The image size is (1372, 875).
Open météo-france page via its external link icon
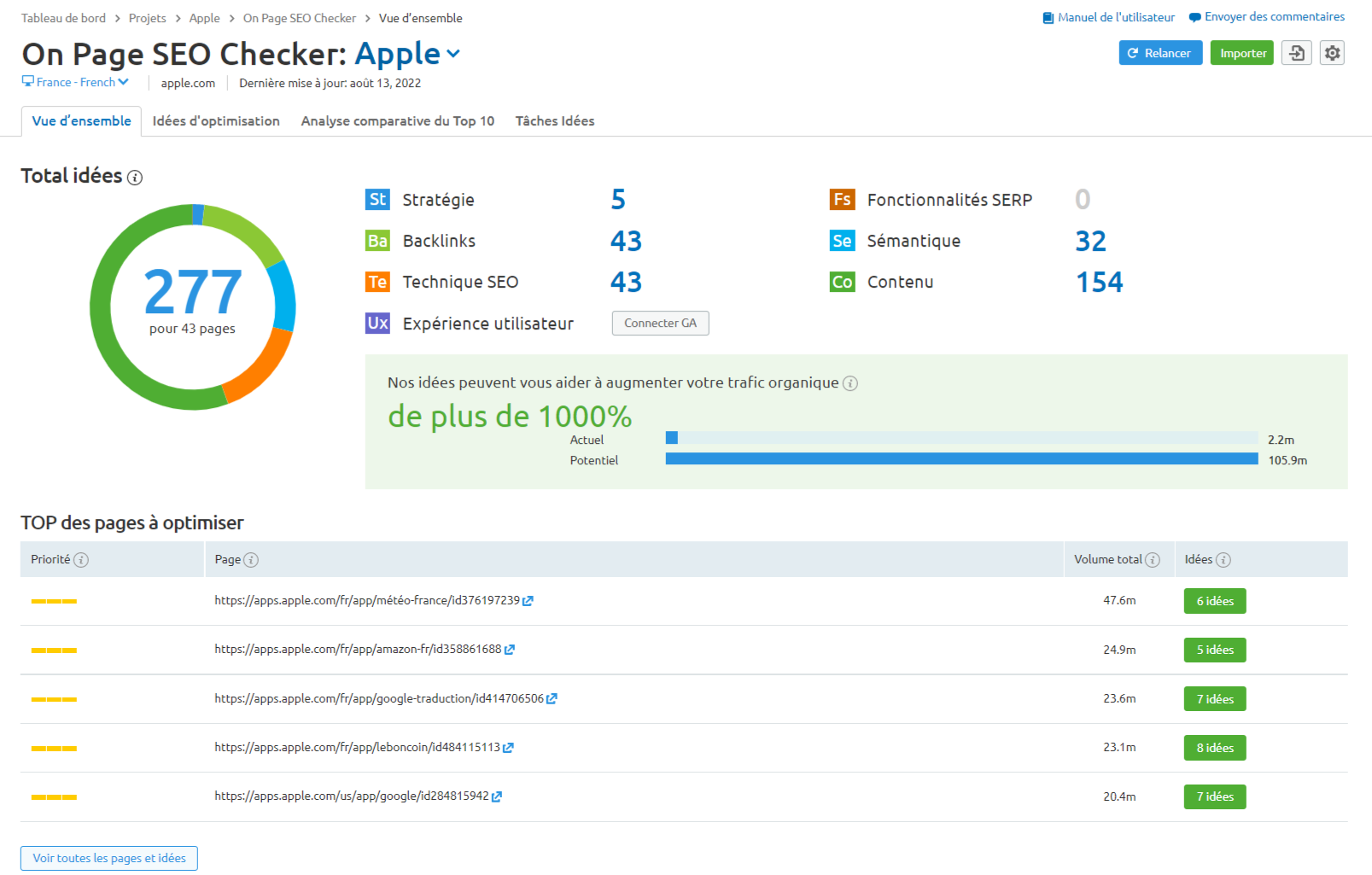(x=528, y=600)
